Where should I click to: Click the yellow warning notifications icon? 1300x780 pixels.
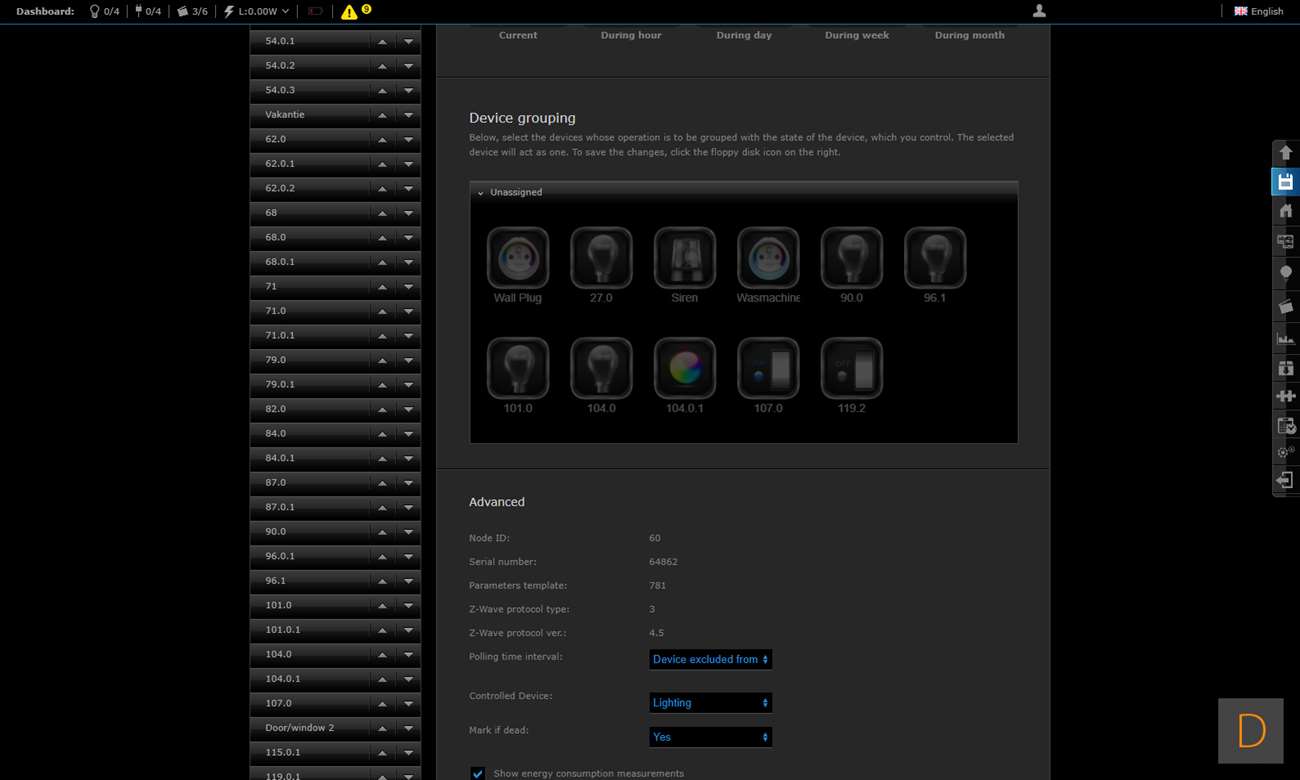click(x=349, y=12)
